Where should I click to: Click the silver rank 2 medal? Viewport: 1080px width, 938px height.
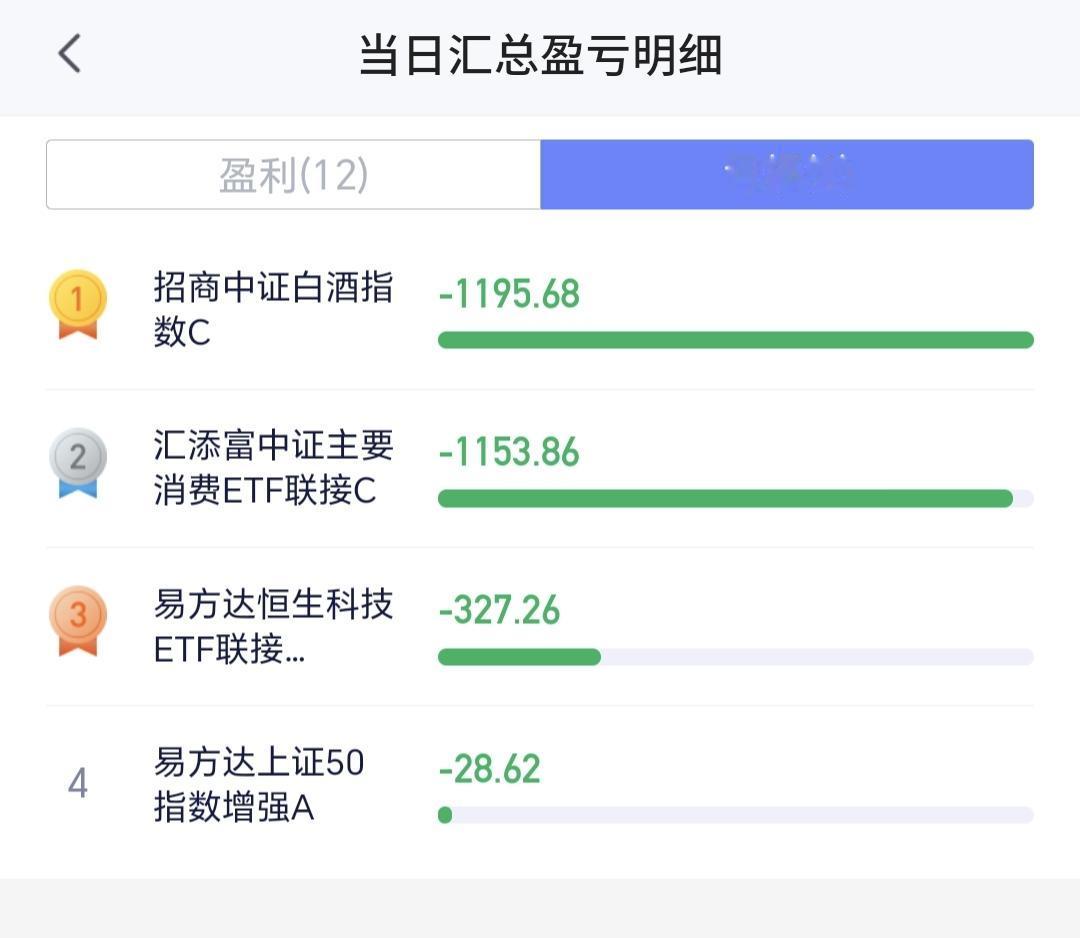point(78,463)
